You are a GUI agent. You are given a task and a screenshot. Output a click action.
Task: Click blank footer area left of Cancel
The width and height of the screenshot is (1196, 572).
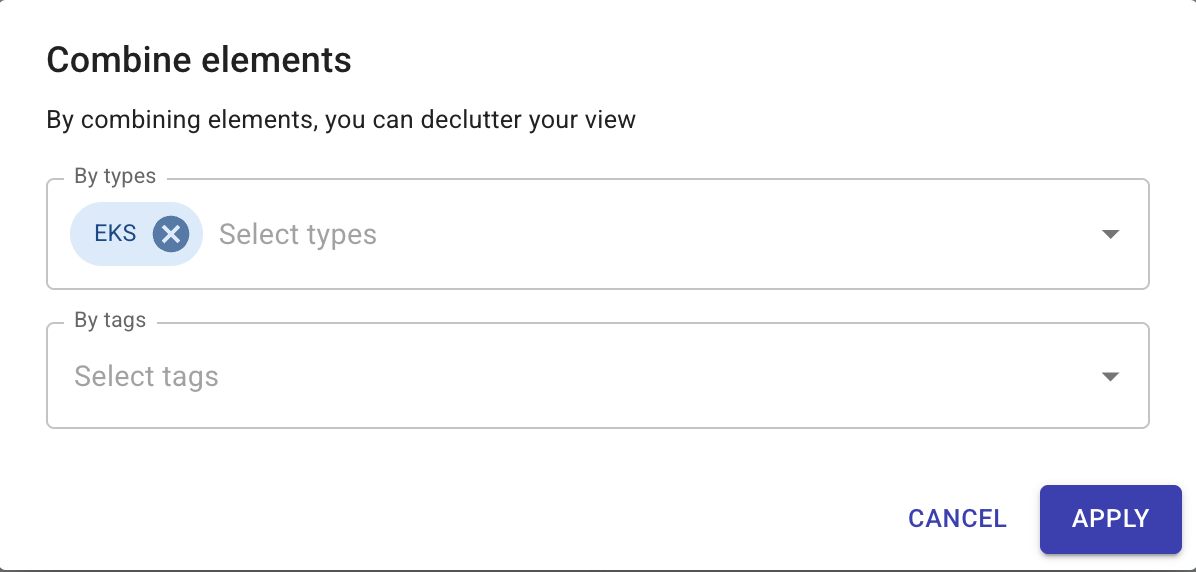(x=450, y=518)
